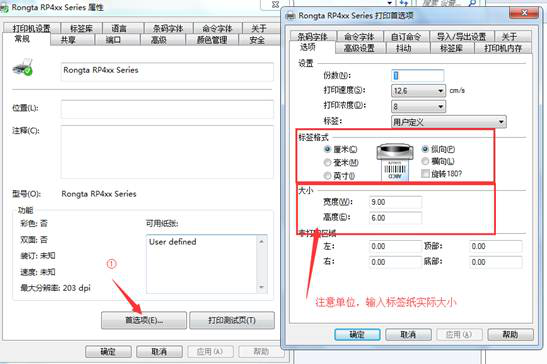Click the 打印测试页(T) button
Screen dimensions: 547x364
tap(232, 320)
